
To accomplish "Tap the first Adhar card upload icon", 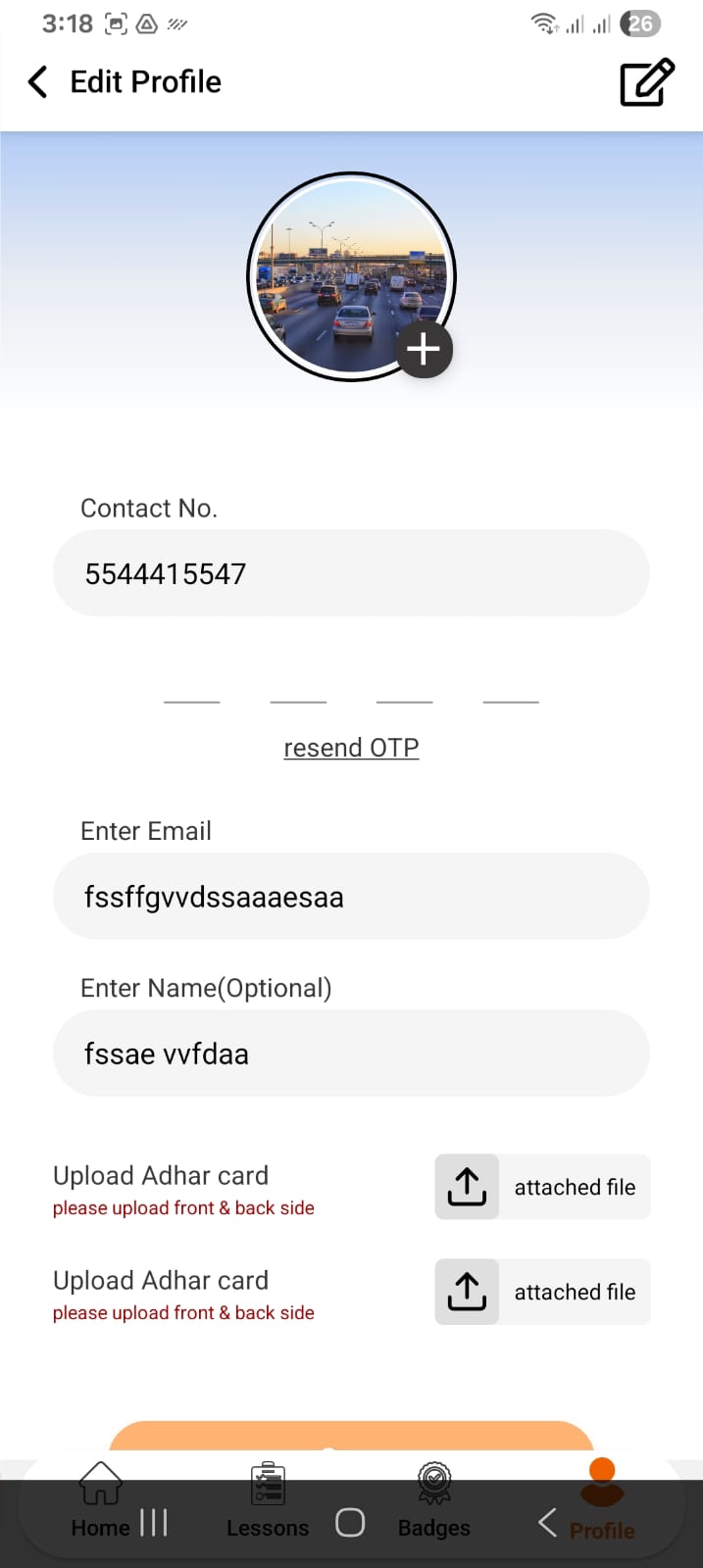I will [x=467, y=1187].
